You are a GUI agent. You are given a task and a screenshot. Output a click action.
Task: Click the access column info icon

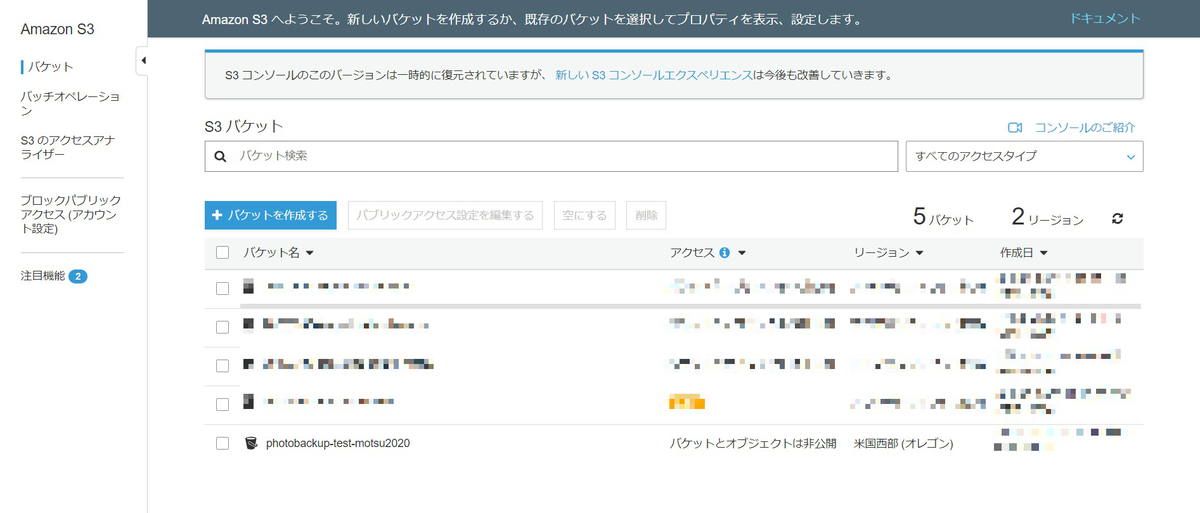tap(724, 253)
